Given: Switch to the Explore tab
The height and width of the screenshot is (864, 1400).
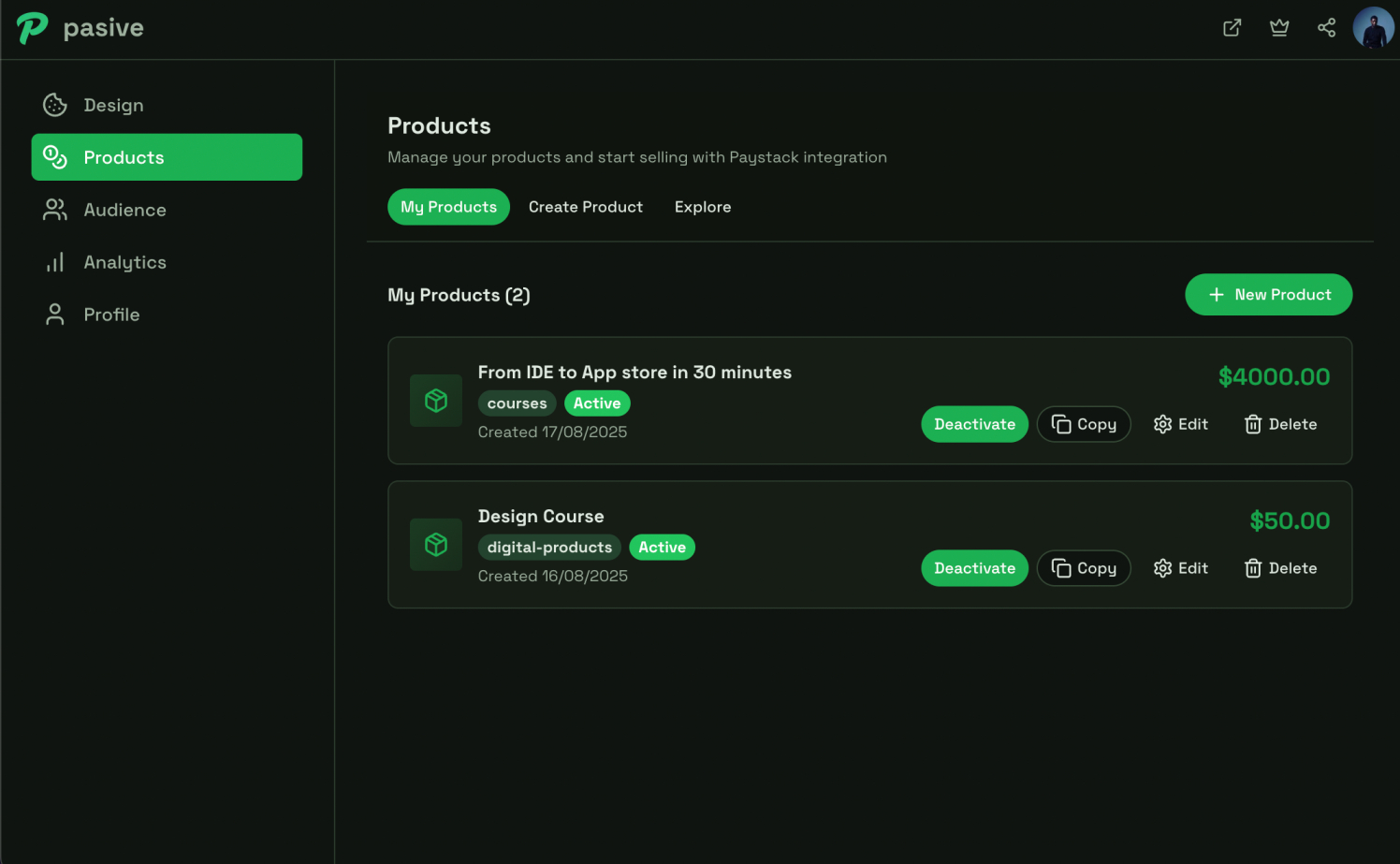Looking at the screenshot, I should point(703,207).
